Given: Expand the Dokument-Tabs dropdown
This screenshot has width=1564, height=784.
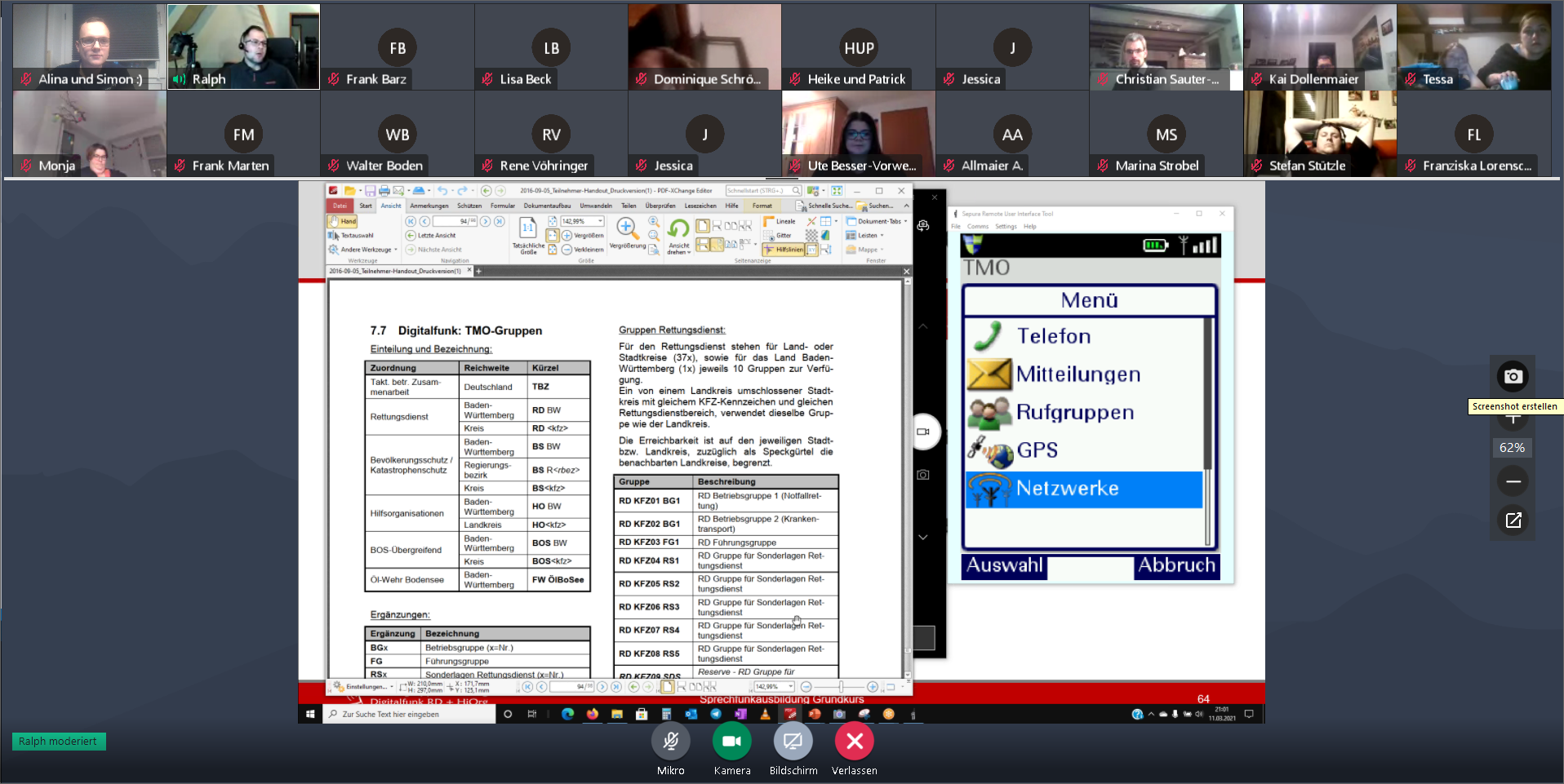Looking at the screenshot, I should click(904, 221).
